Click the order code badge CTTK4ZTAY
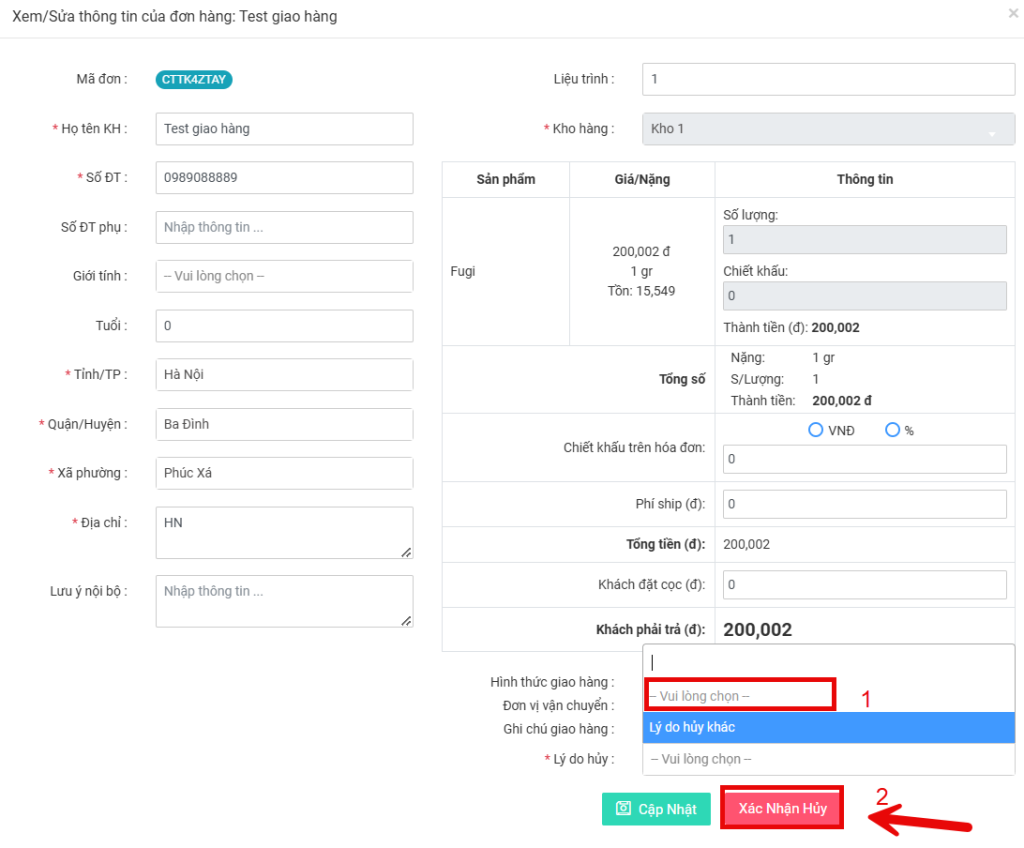Screen dimensions: 1024x848 (x=194, y=79)
